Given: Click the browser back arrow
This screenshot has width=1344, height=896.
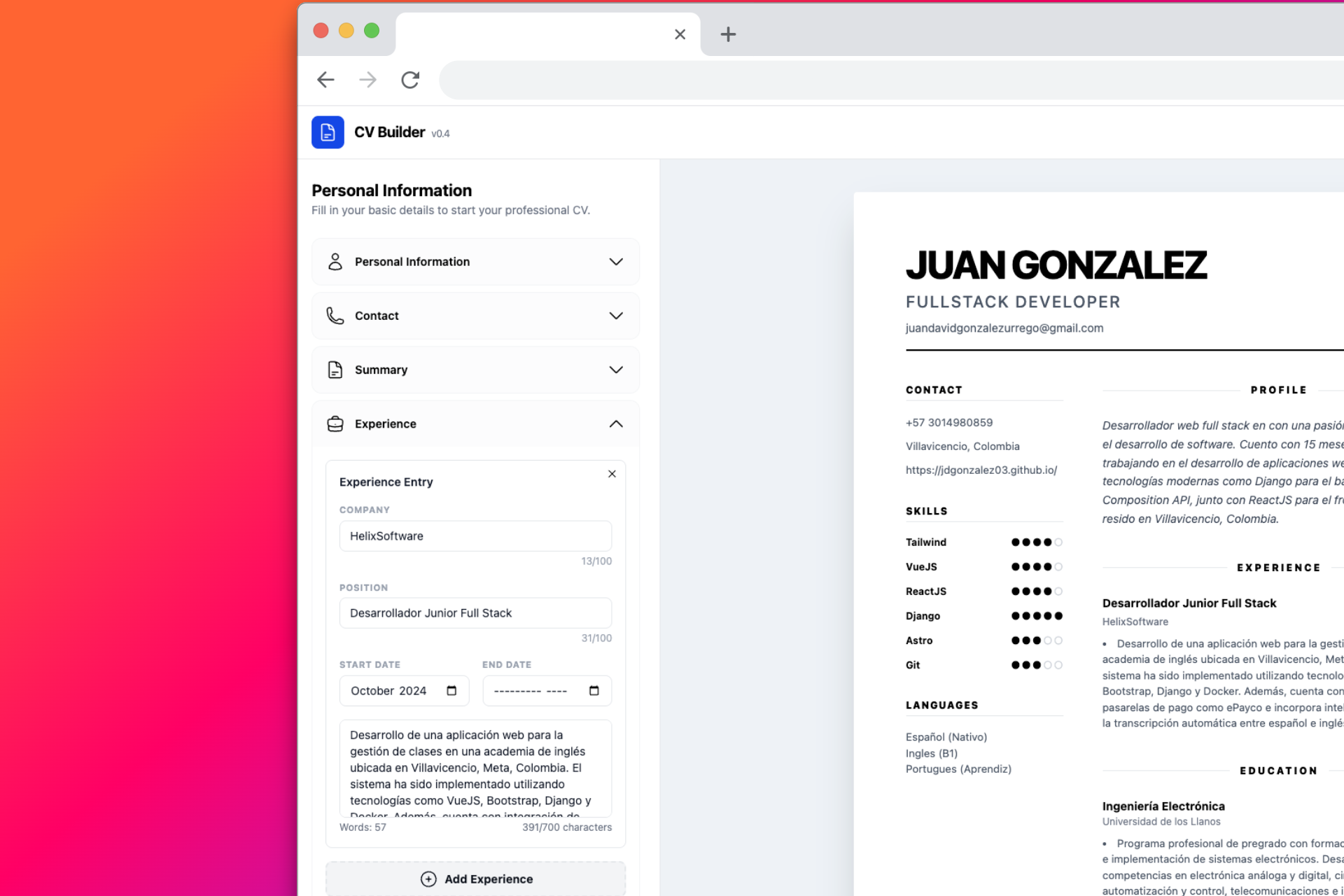Looking at the screenshot, I should pos(325,80).
